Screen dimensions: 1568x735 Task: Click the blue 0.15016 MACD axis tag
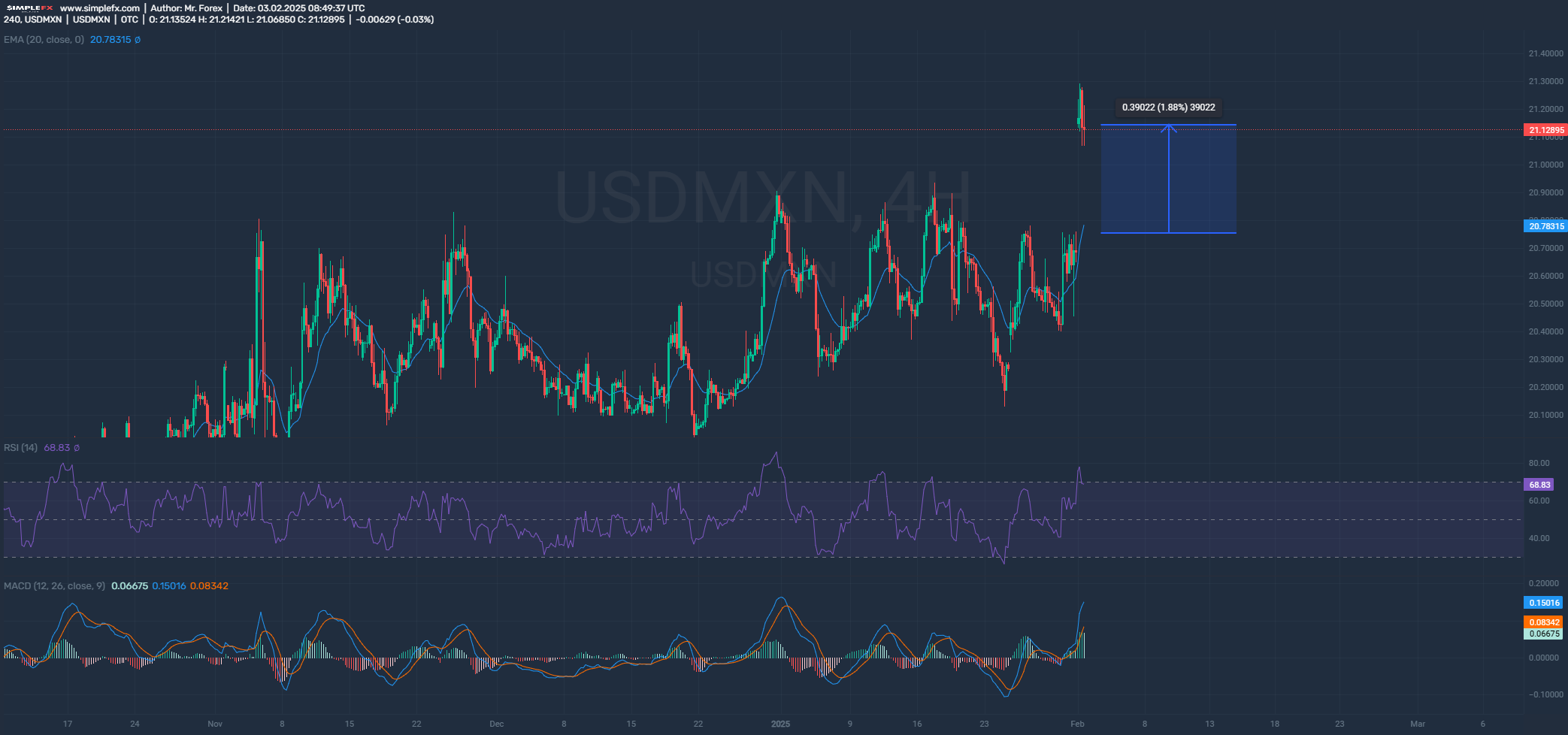[x=1543, y=603]
